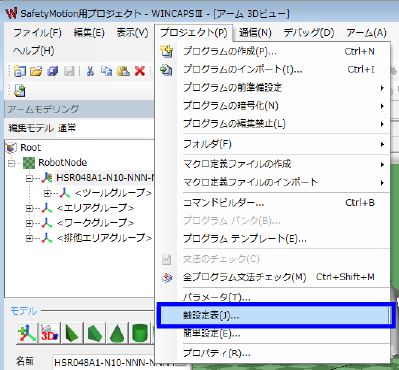This screenshot has height=370, width=399.
Task: Expand プログラムの暗号化(N) submenu
Action: 273,106
